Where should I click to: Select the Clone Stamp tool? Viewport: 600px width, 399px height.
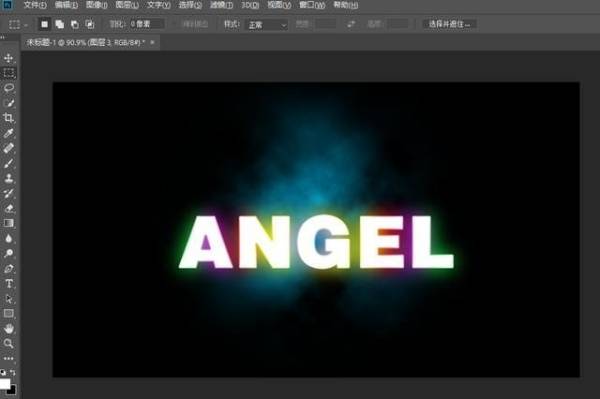tap(8, 178)
